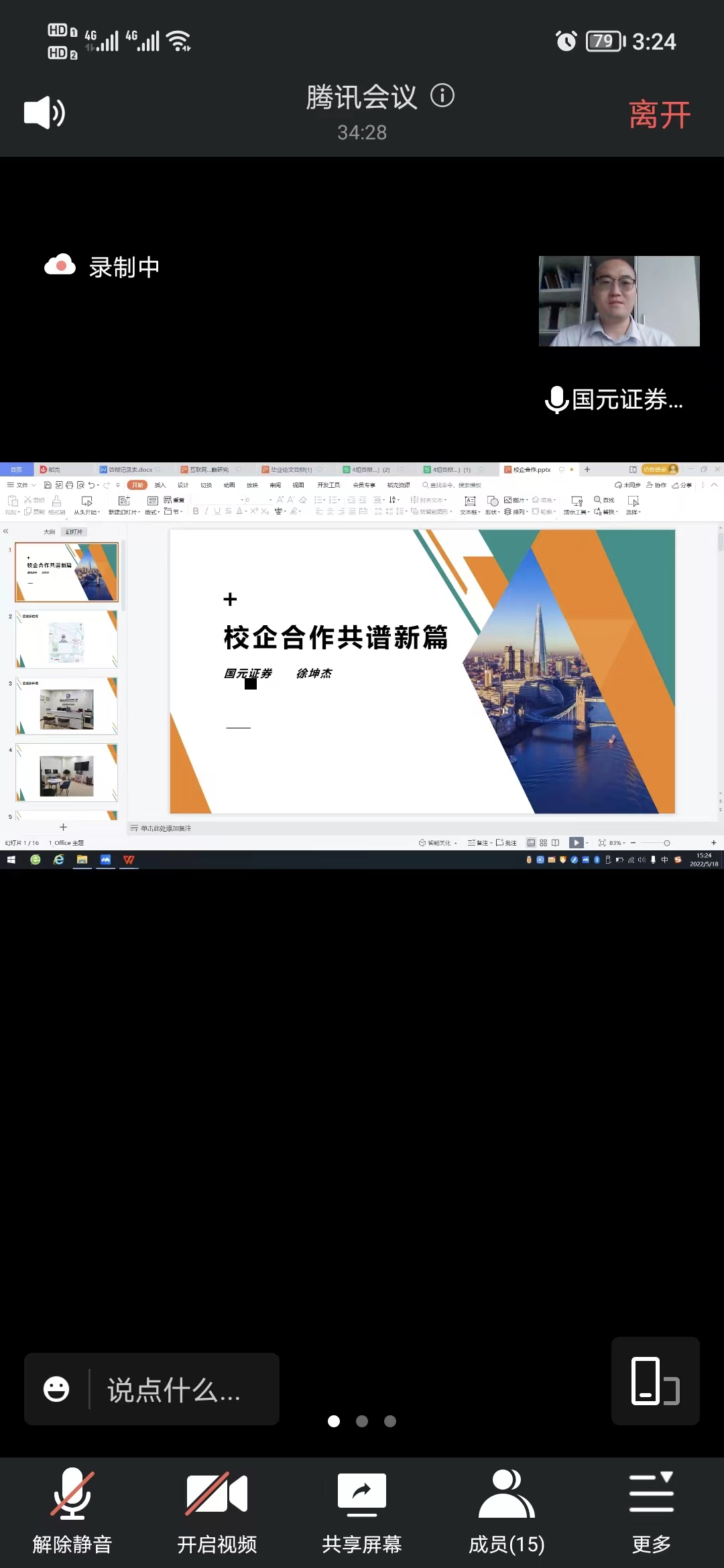The width and height of the screenshot is (724, 1568).
Task: Open the 图片 picture dropdown
Action: 516,500
